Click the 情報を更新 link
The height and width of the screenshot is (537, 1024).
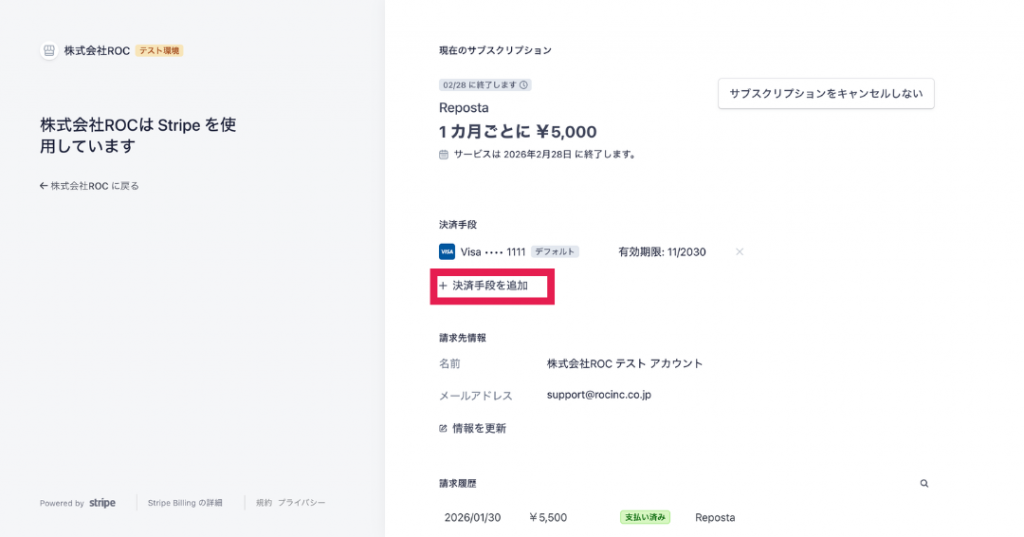(479, 428)
